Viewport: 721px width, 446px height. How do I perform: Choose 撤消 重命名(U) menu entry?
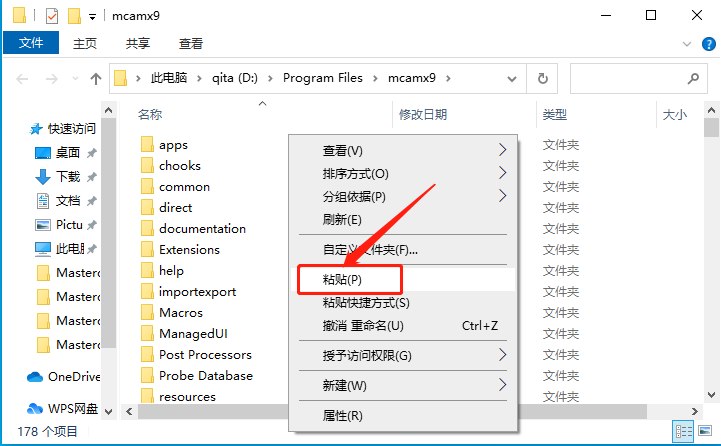[402, 326]
